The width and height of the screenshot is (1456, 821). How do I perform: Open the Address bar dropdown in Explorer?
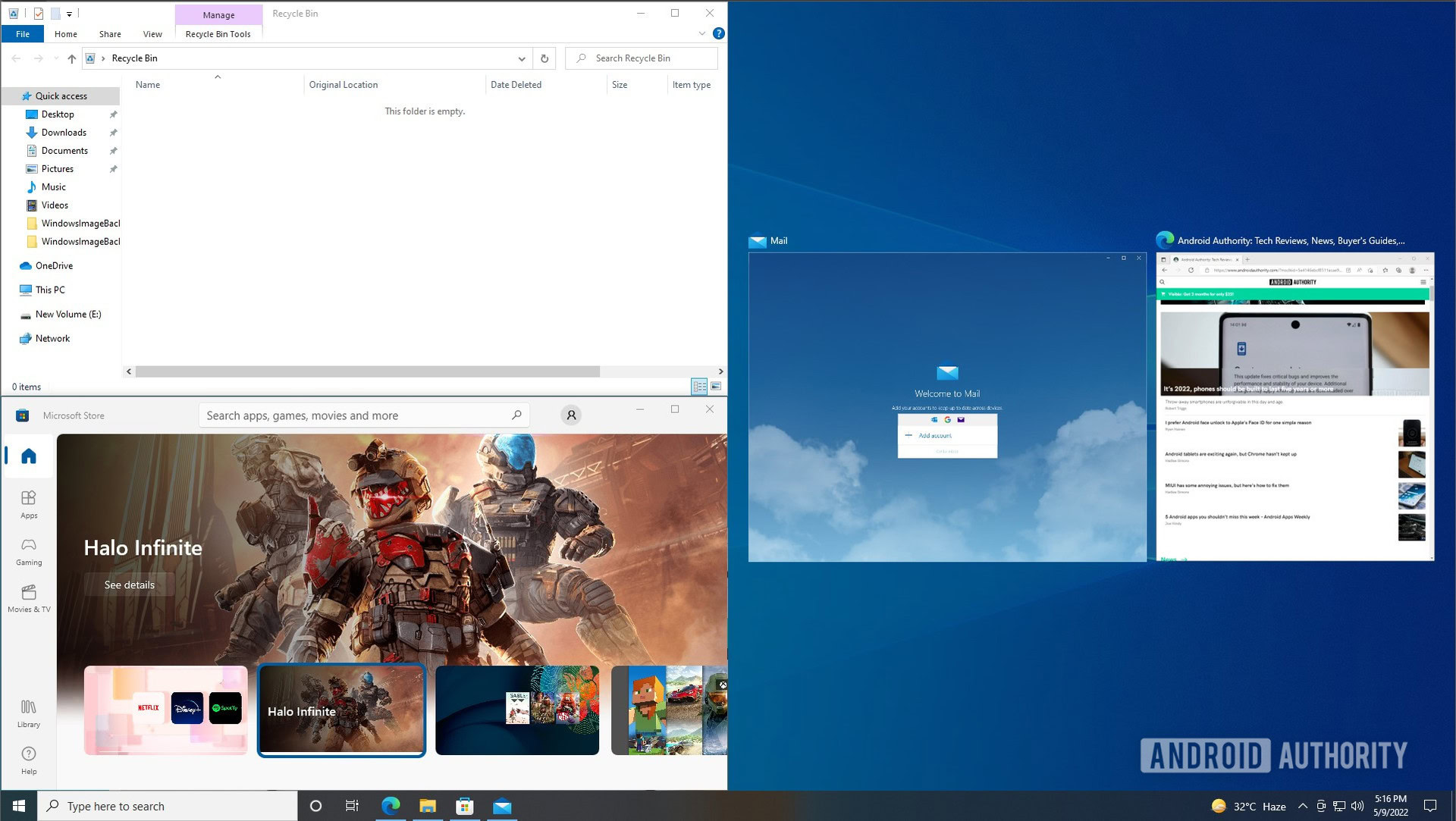click(x=521, y=58)
